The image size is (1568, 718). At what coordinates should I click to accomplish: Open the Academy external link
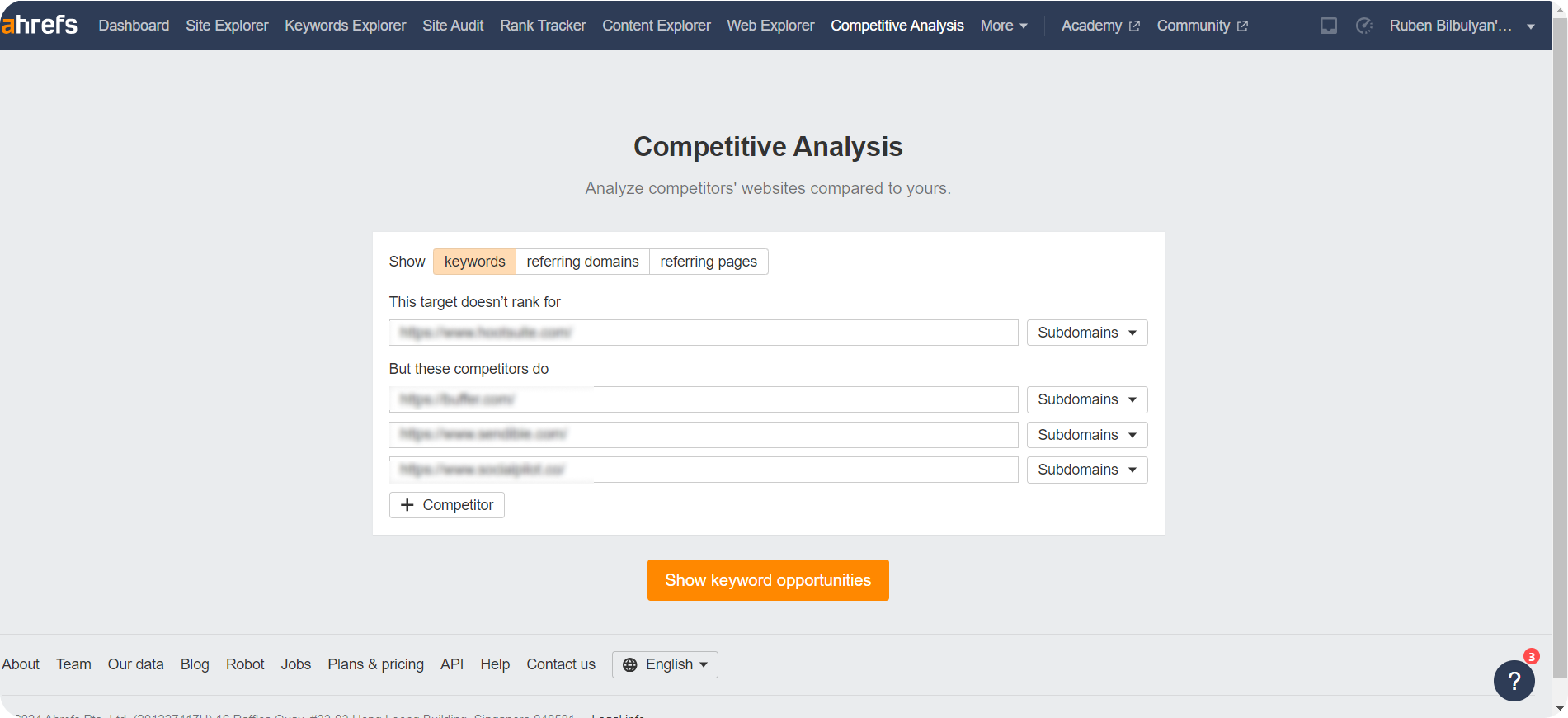click(1100, 26)
